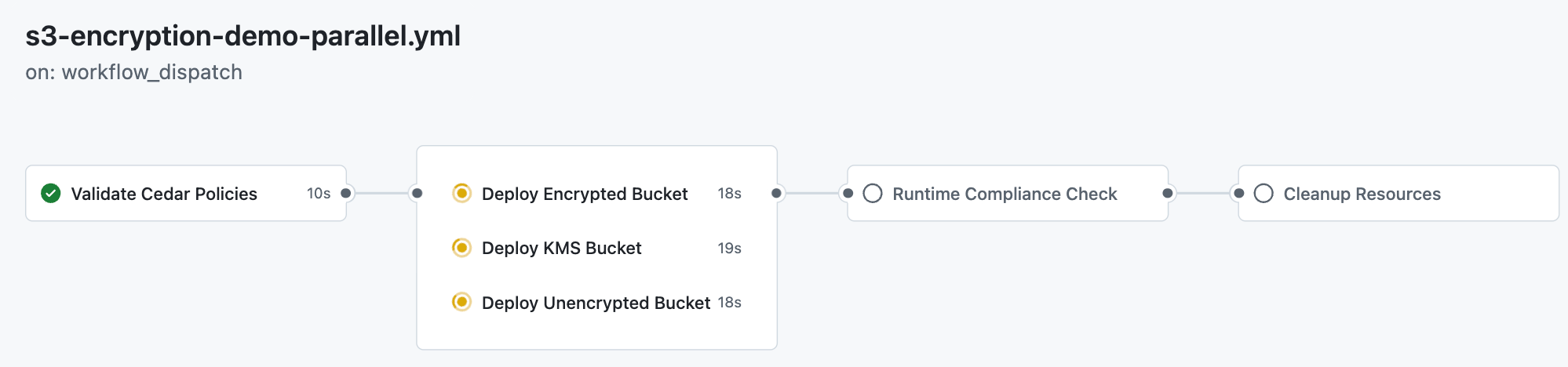Select the Runtime Compliance Check job
Viewport: 1568px width, 367px height.
coord(1005,194)
